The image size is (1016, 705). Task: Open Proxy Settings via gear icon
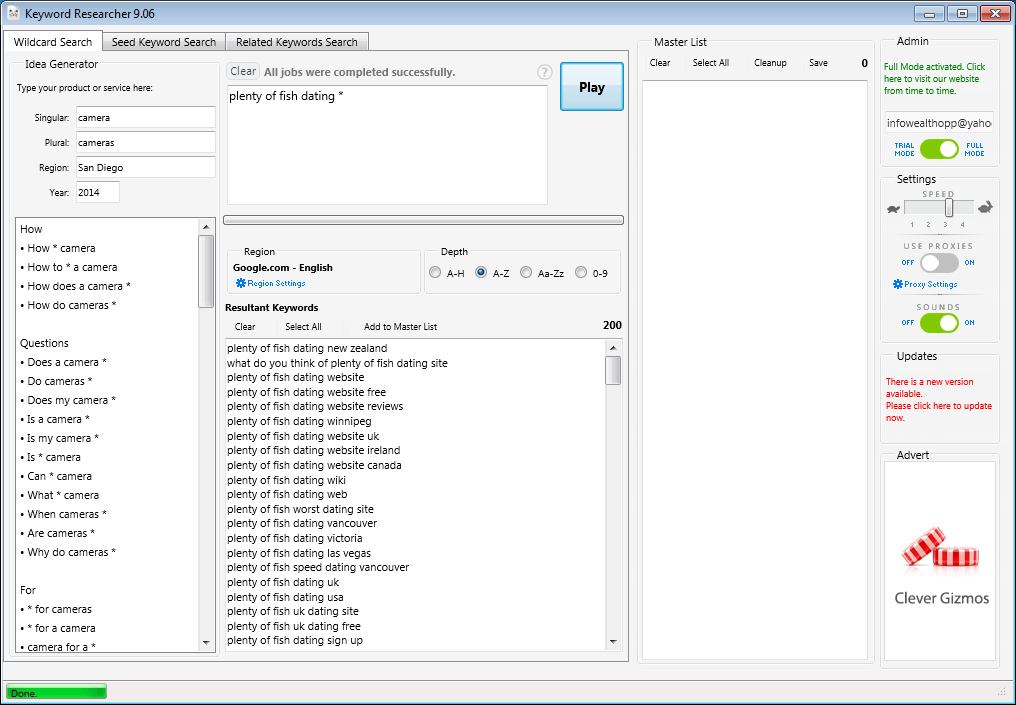[x=898, y=284]
